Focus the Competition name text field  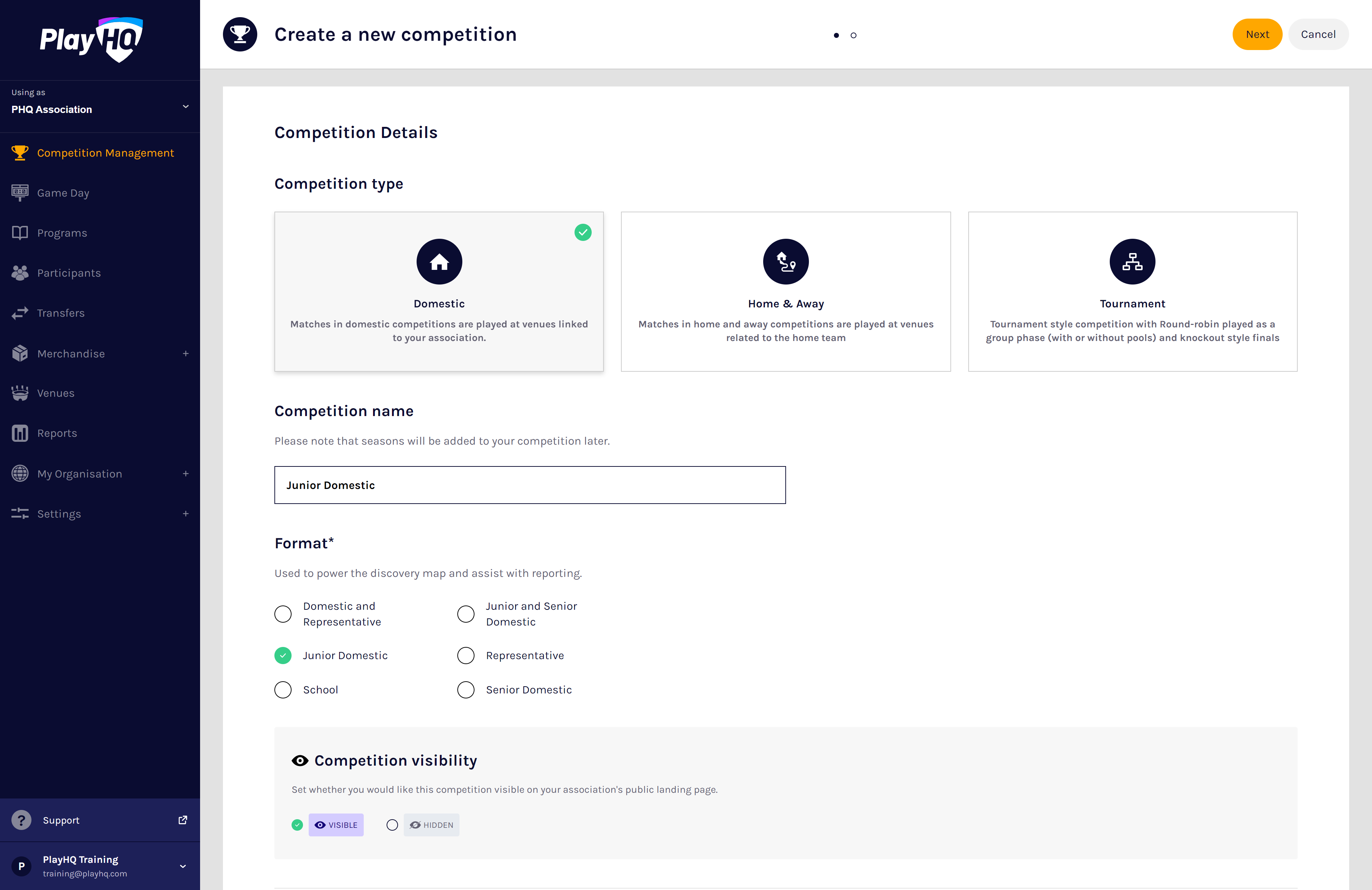530,485
